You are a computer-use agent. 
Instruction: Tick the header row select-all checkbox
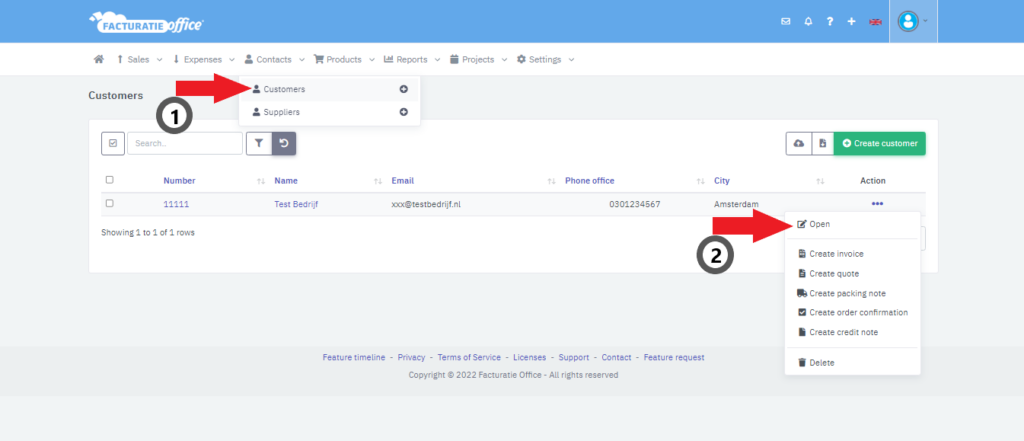(109, 180)
